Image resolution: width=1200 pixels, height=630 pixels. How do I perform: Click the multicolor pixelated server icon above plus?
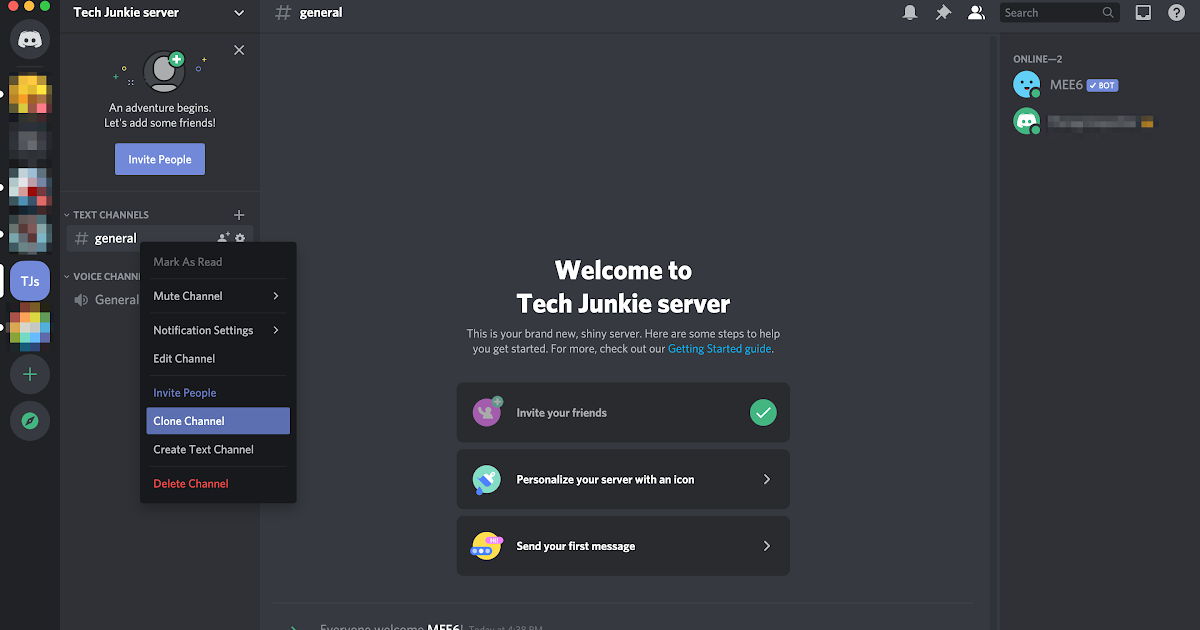[x=30, y=328]
